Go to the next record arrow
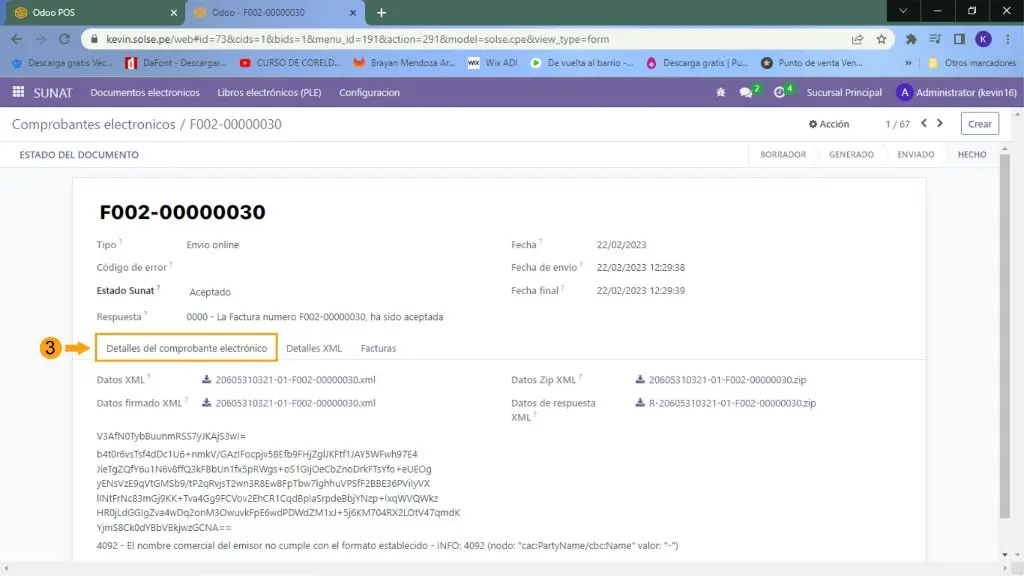This screenshot has width=1024, height=576. (943, 123)
